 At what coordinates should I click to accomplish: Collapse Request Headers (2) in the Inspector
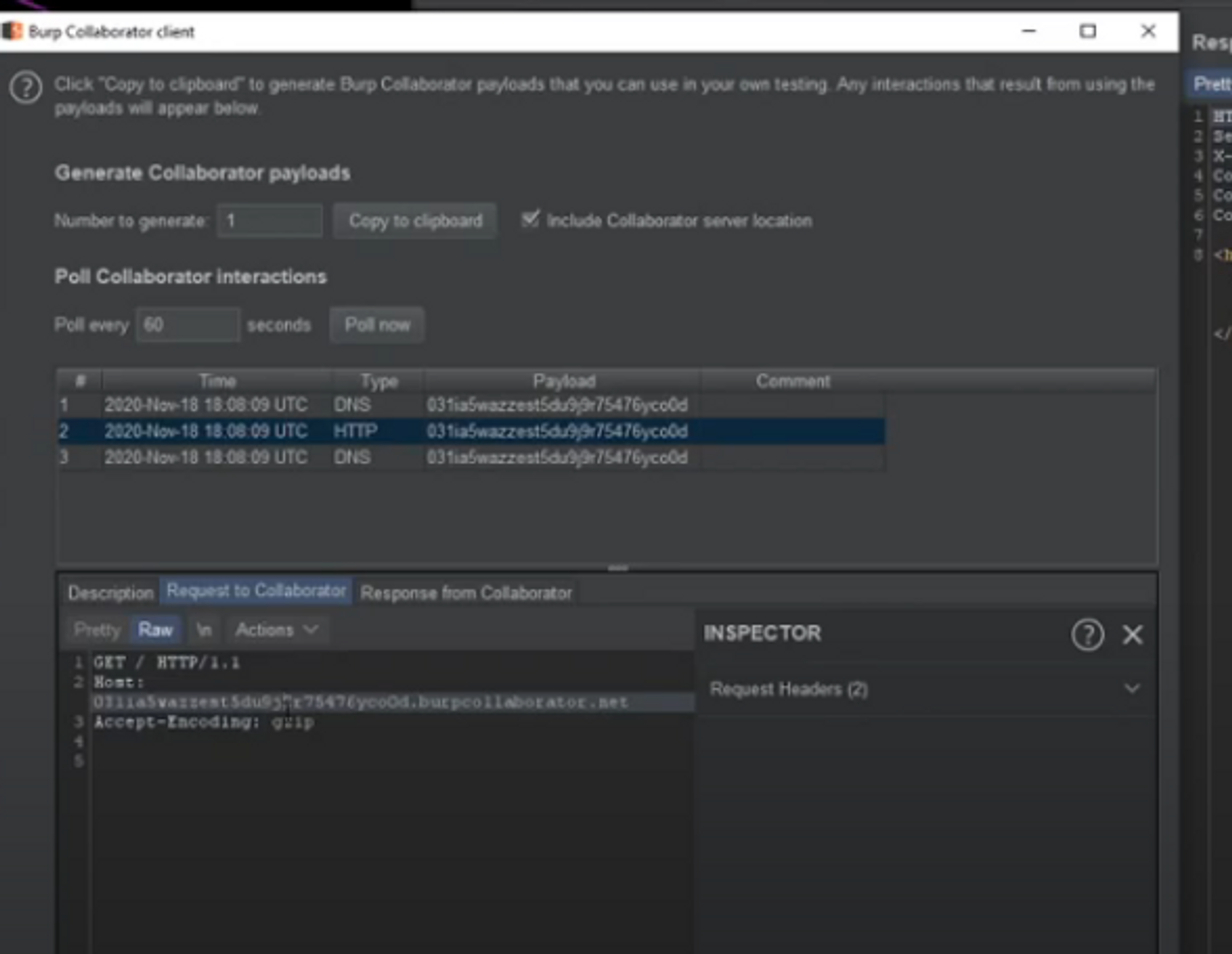pyautogui.click(x=1132, y=688)
